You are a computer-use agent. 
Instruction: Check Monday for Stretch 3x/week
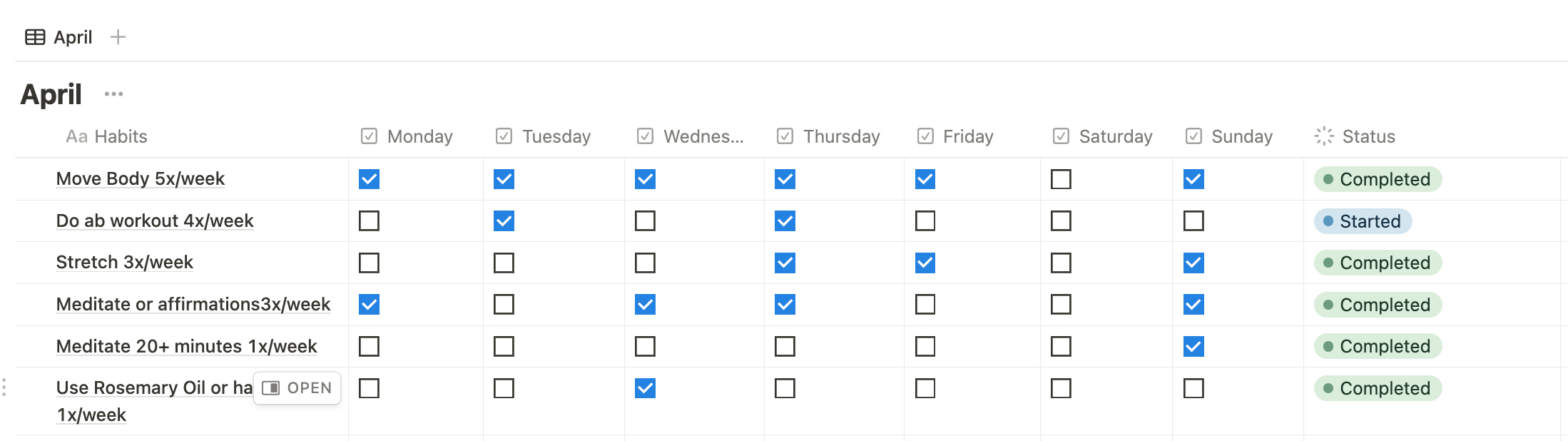click(x=369, y=263)
